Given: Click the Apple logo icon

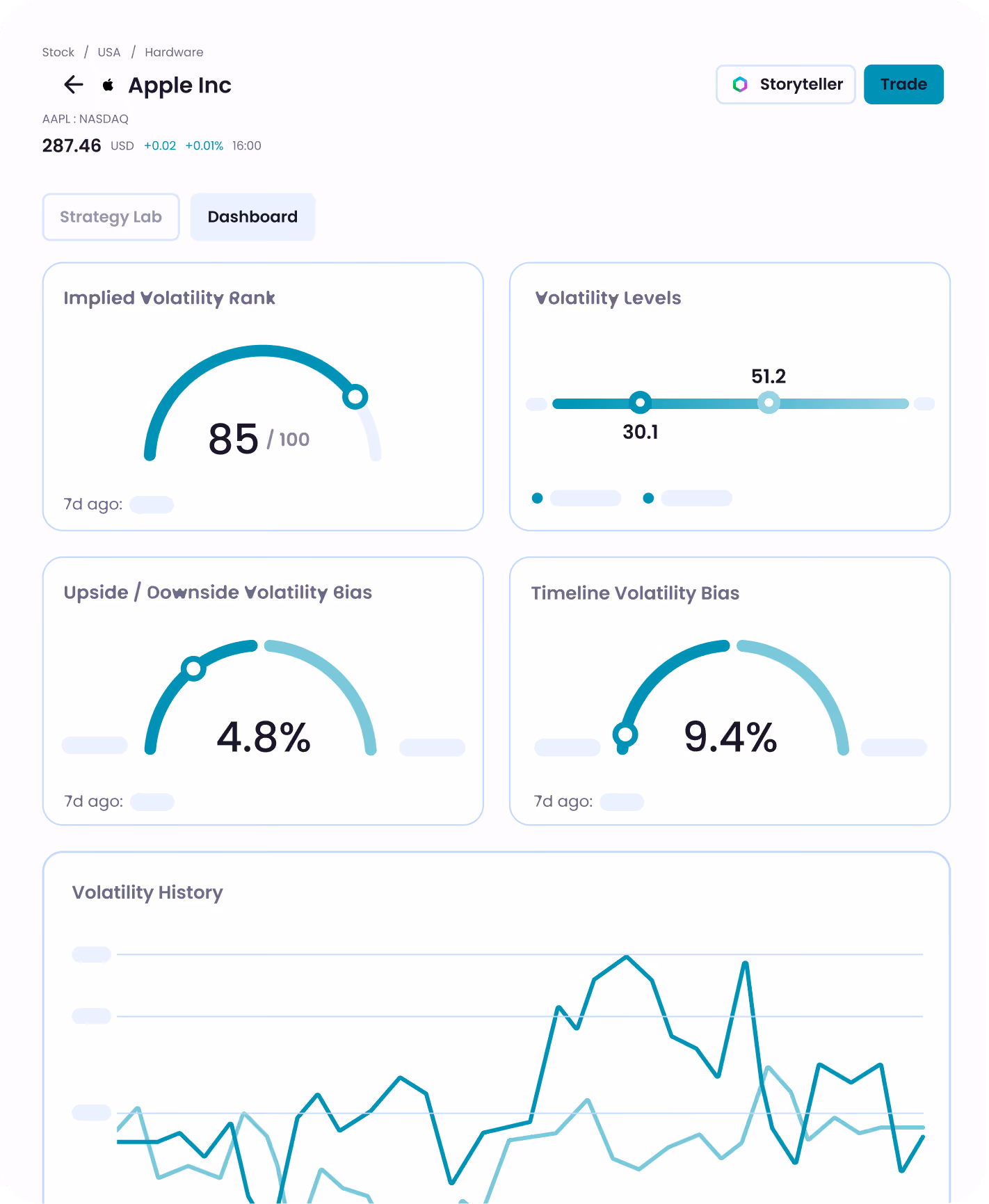Looking at the screenshot, I should [x=108, y=85].
